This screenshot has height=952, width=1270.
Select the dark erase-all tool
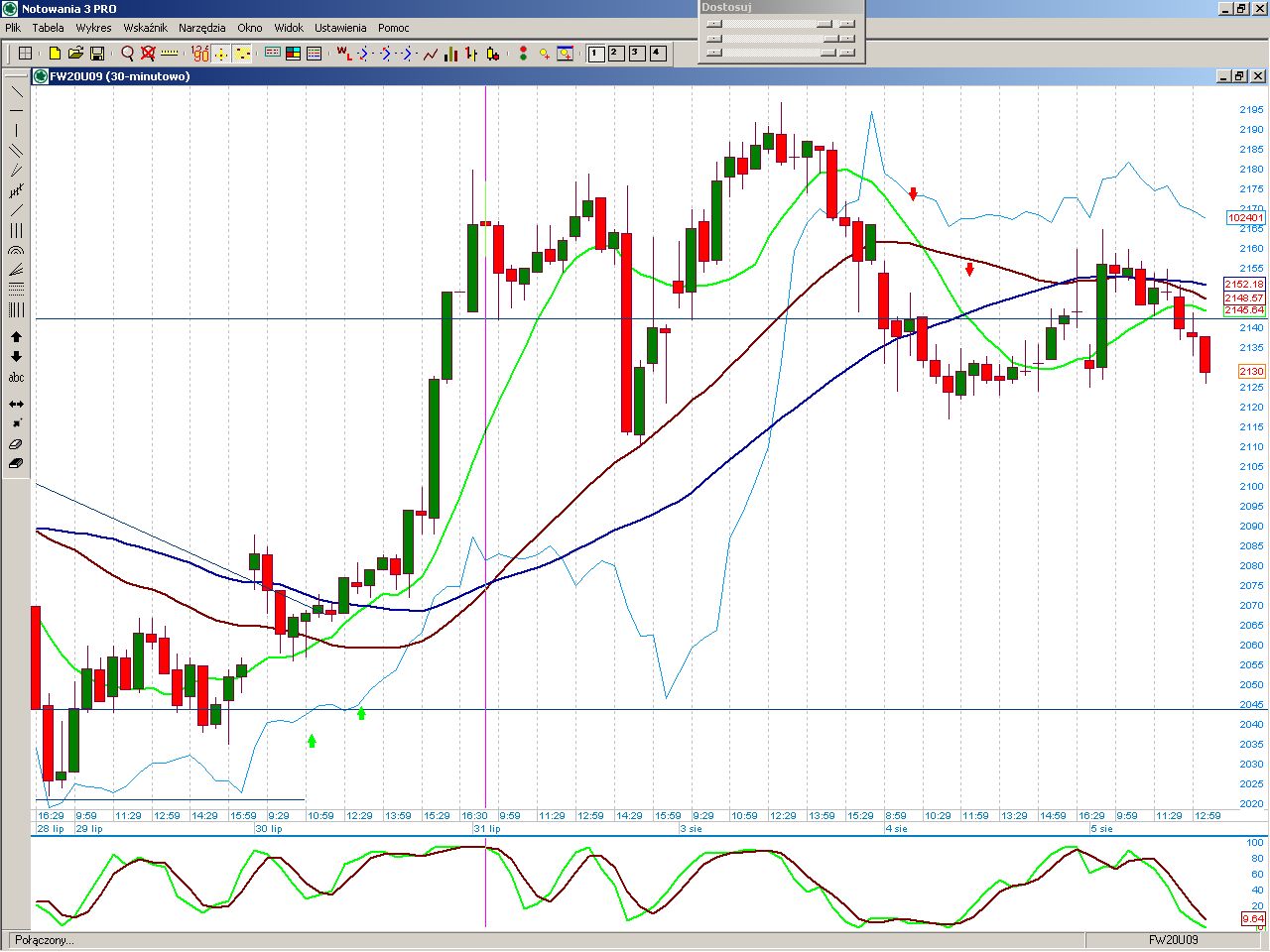pyautogui.click(x=16, y=463)
